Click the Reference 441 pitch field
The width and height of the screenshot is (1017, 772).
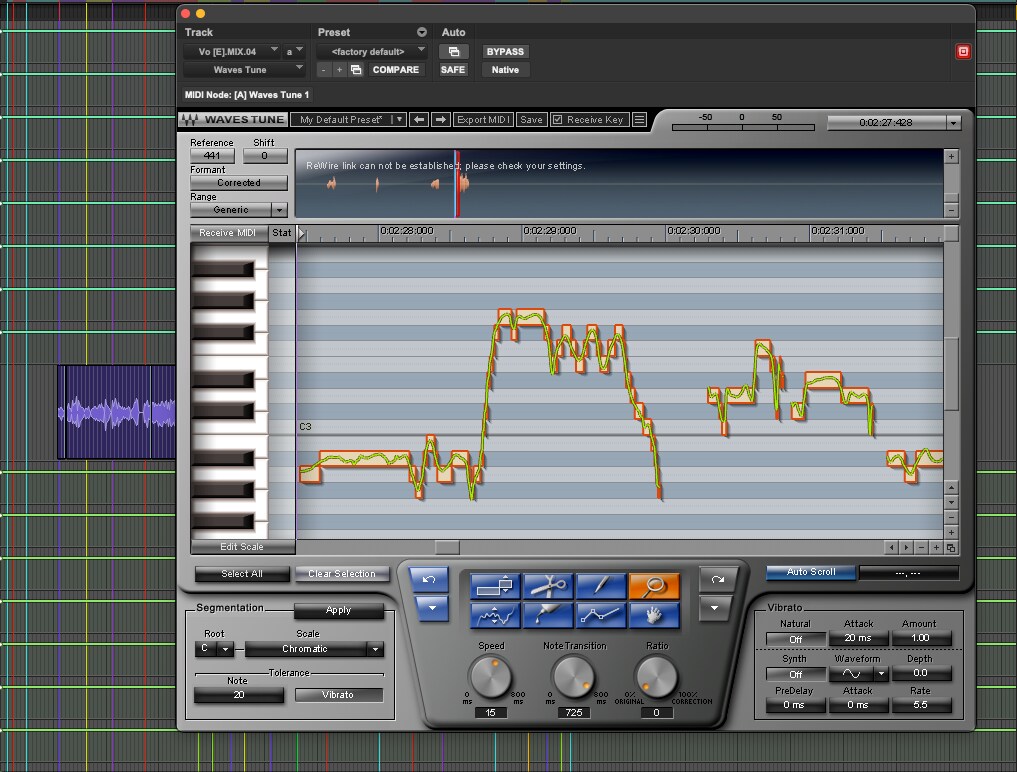tap(212, 156)
